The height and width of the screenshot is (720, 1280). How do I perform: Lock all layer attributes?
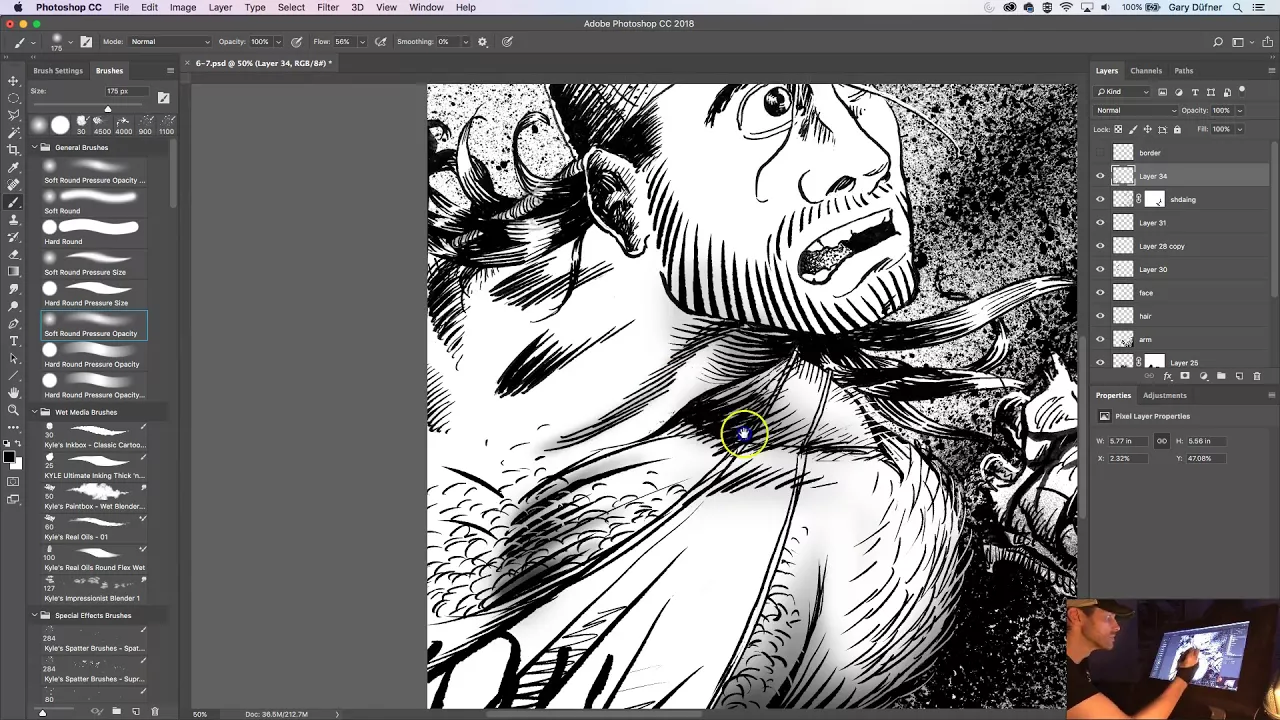(1176, 129)
